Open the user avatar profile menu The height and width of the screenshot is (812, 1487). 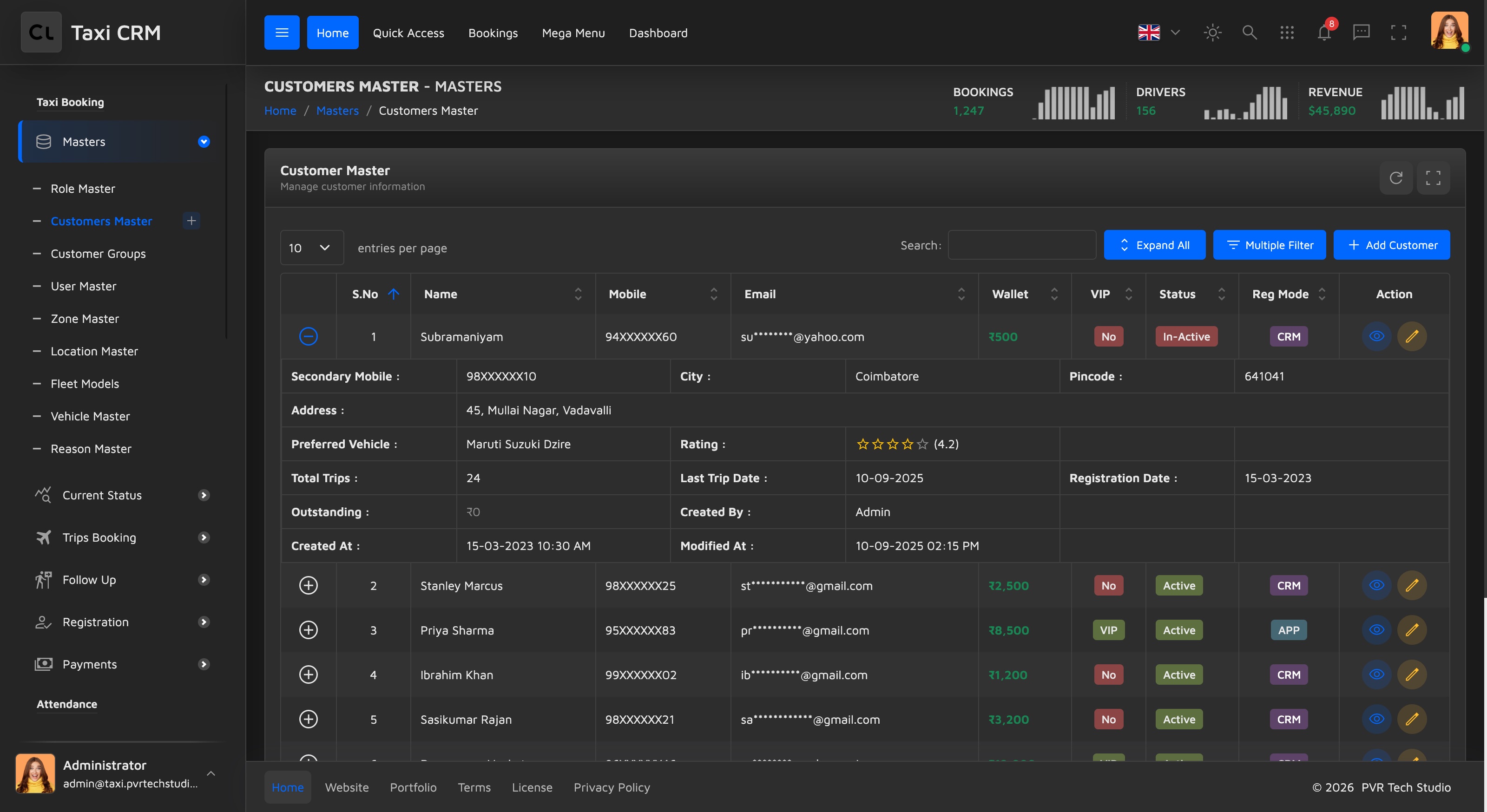(x=1449, y=31)
